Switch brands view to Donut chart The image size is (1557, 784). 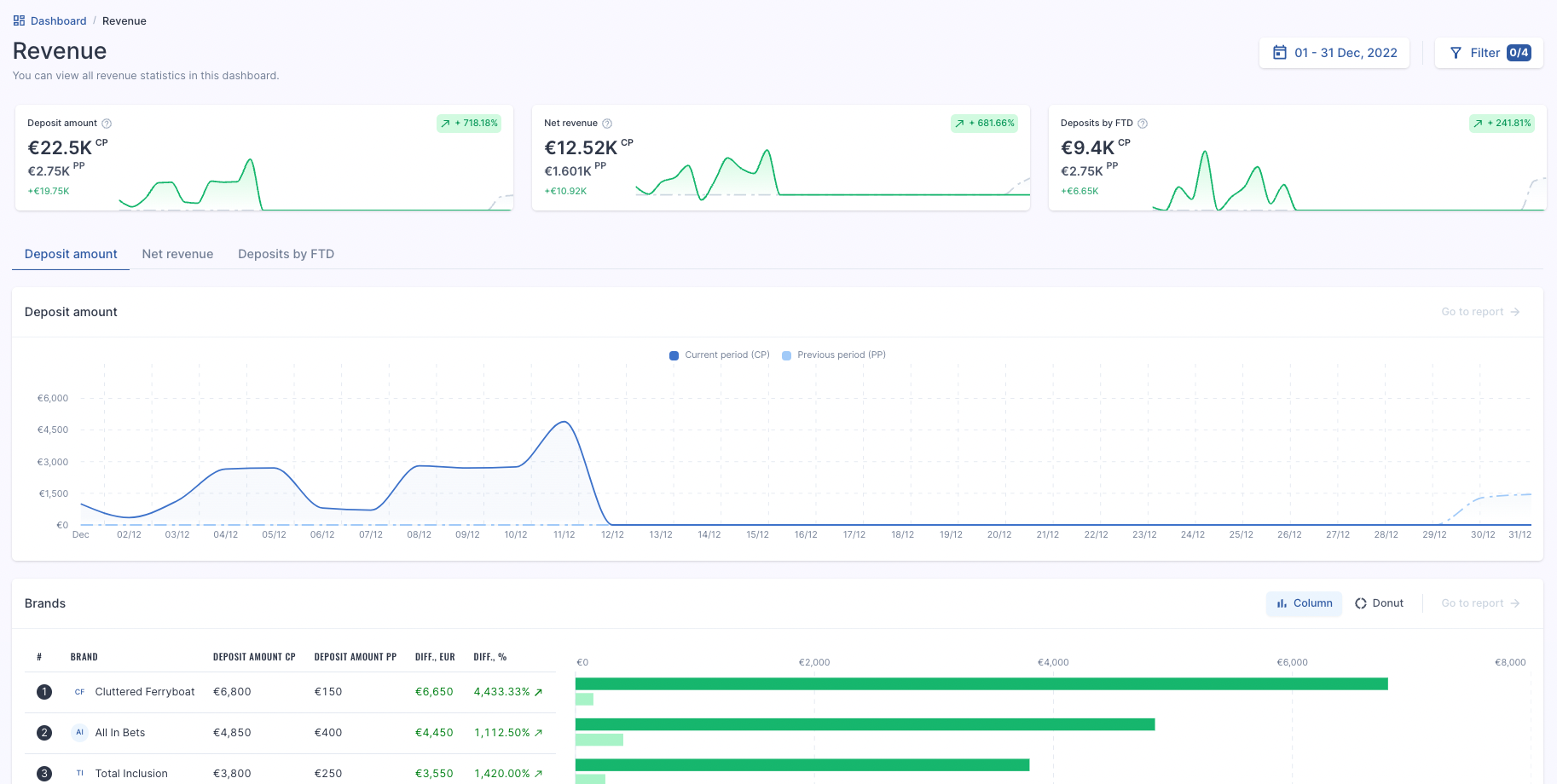click(x=1379, y=603)
